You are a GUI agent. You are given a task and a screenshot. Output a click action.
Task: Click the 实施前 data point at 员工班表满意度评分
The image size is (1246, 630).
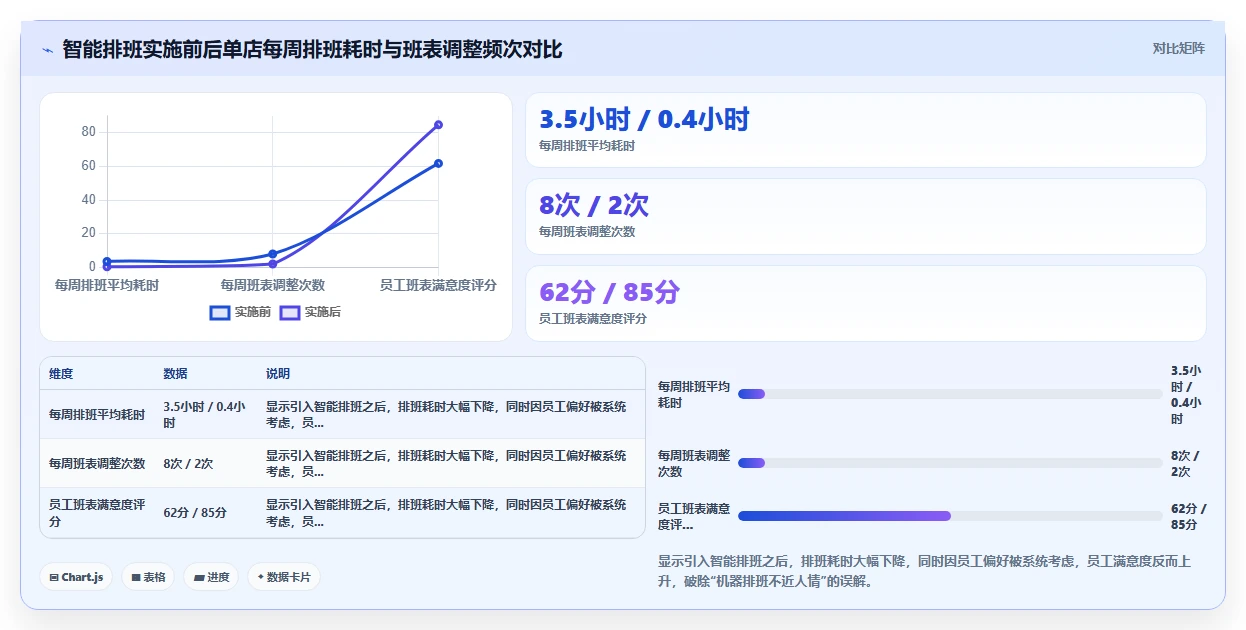tap(438, 163)
